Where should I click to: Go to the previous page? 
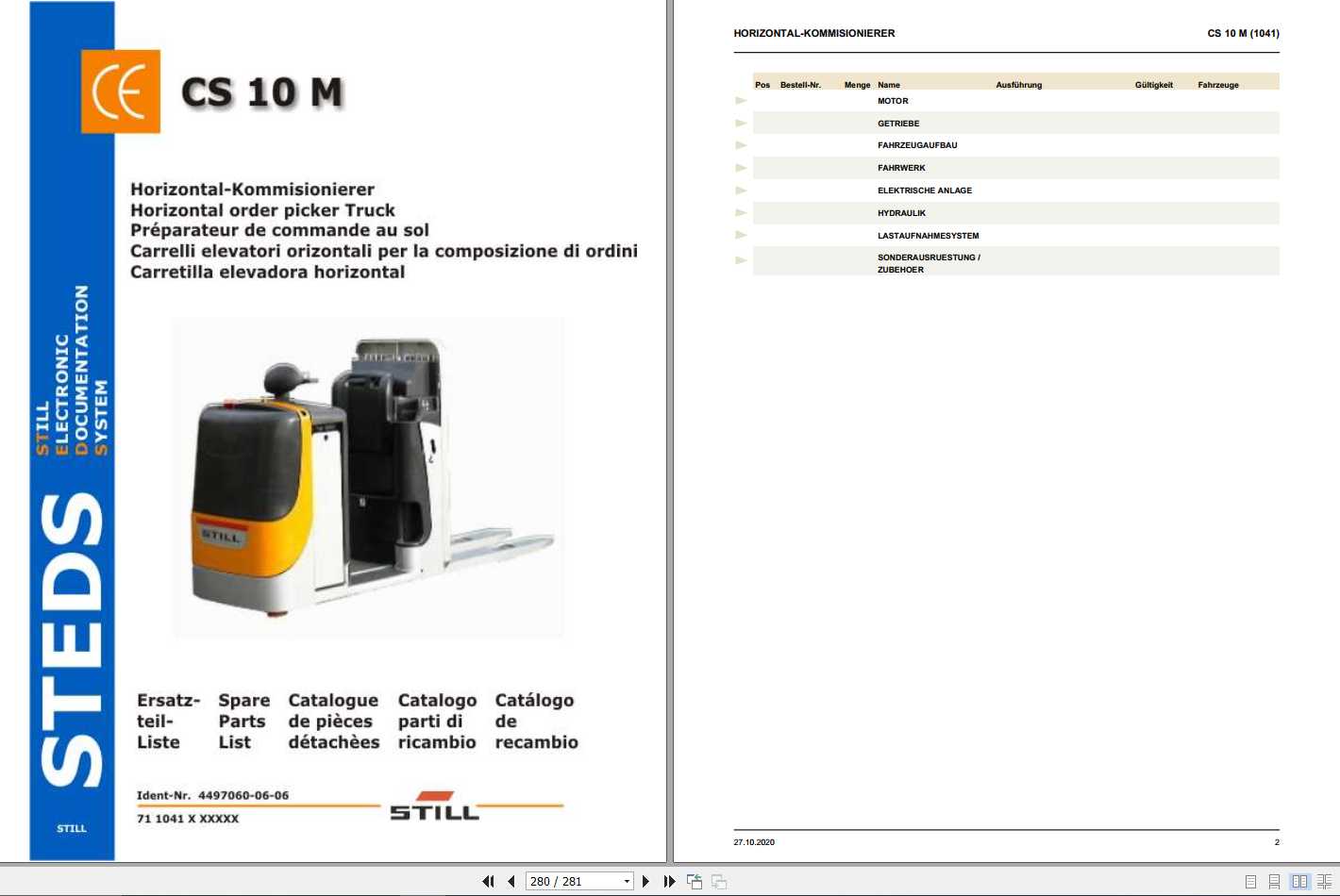[510, 881]
